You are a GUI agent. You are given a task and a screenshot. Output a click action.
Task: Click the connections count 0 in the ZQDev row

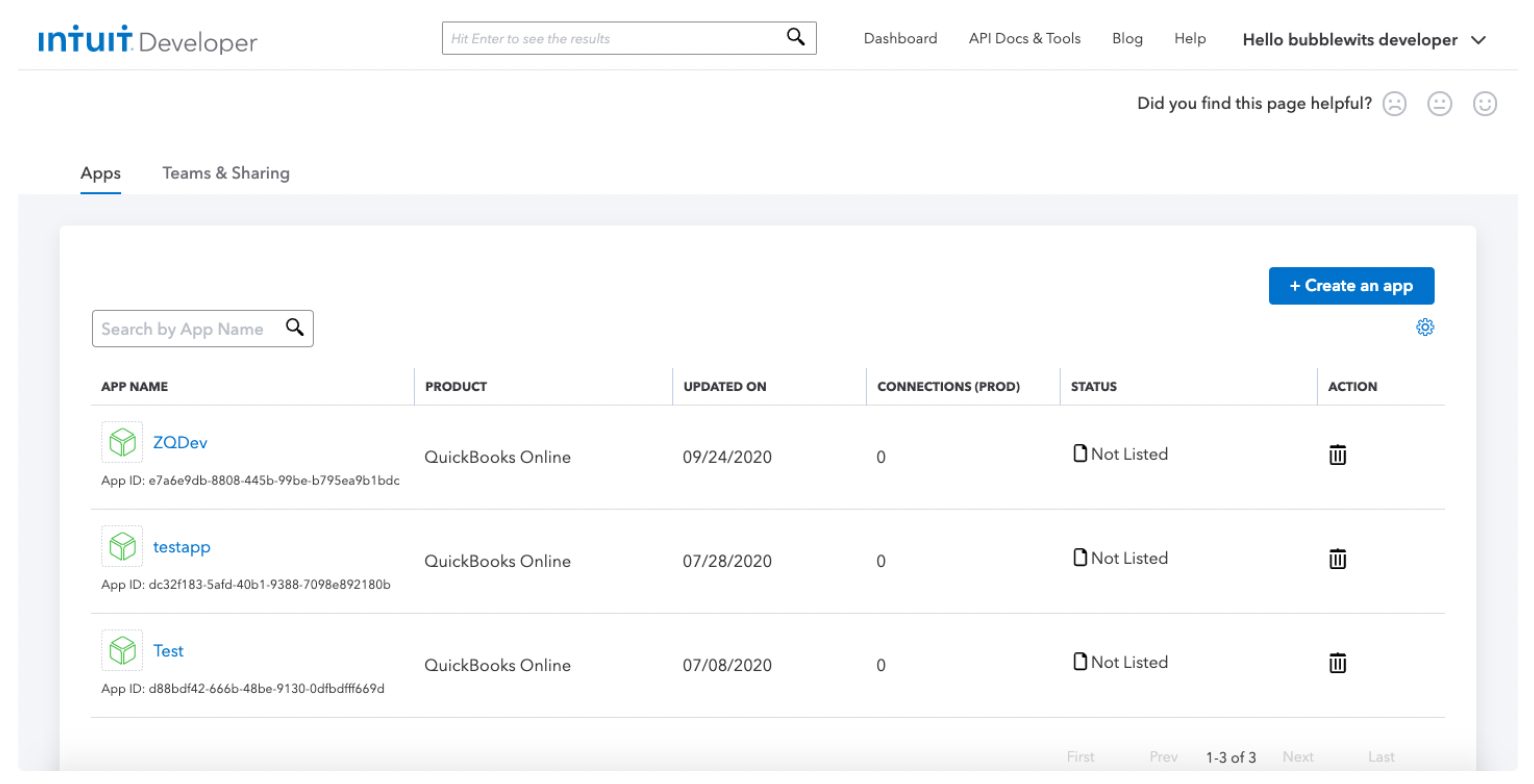click(881, 457)
